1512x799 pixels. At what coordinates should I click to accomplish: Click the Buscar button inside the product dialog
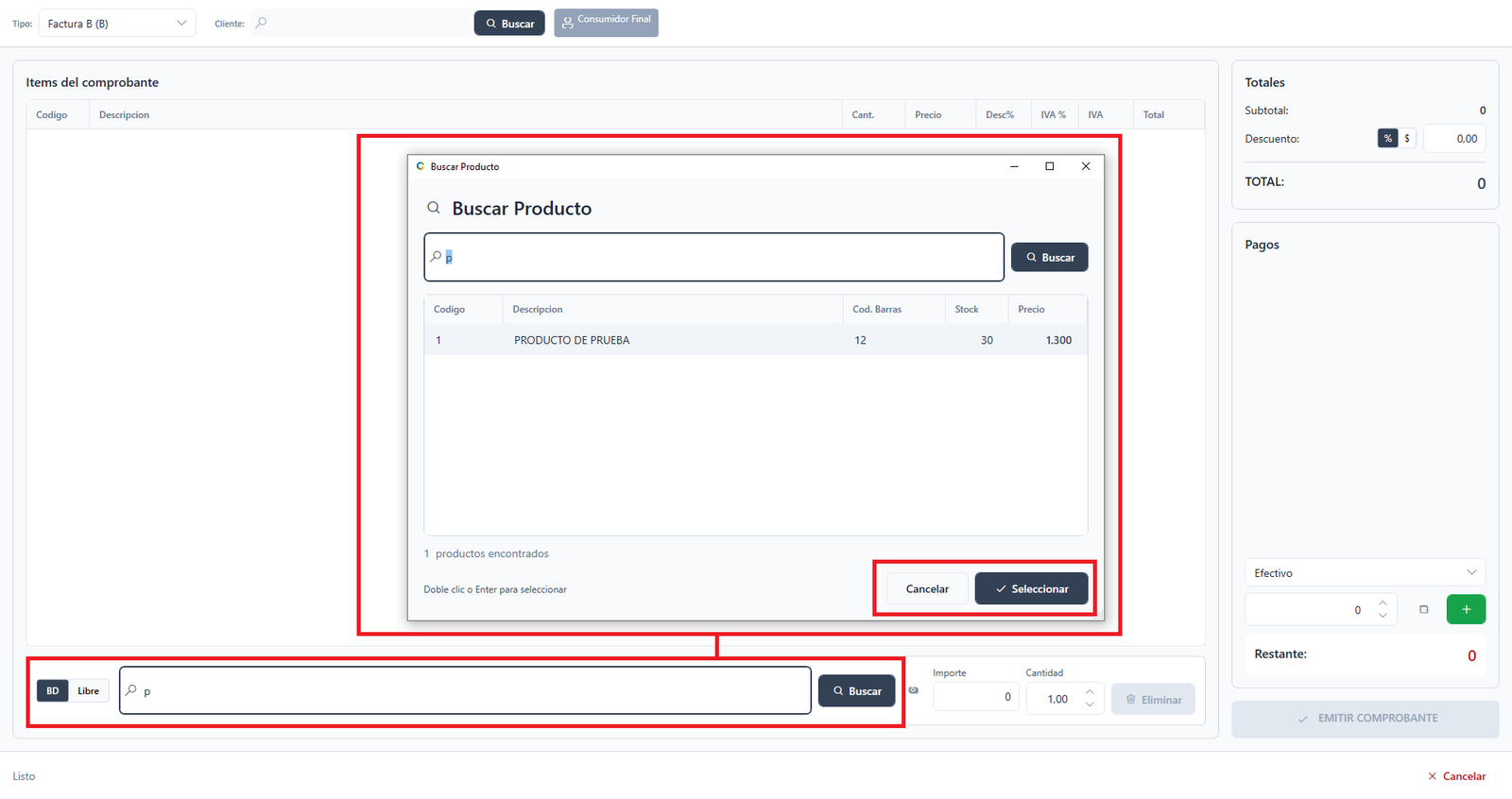[x=1050, y=257]
